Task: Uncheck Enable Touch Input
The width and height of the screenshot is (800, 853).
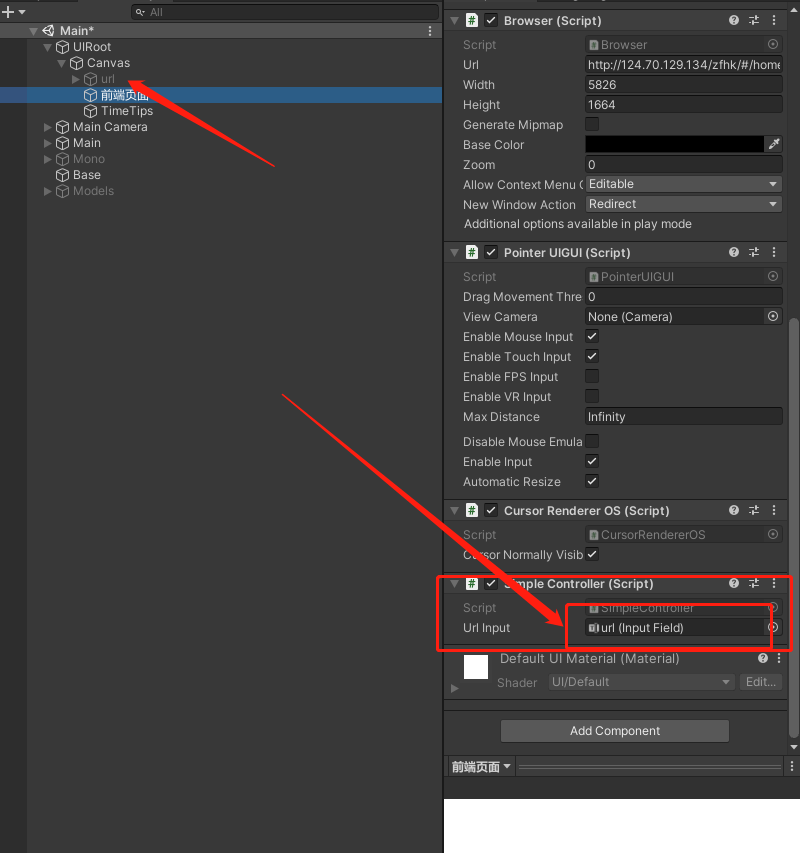Action: (x=592, y=356)
